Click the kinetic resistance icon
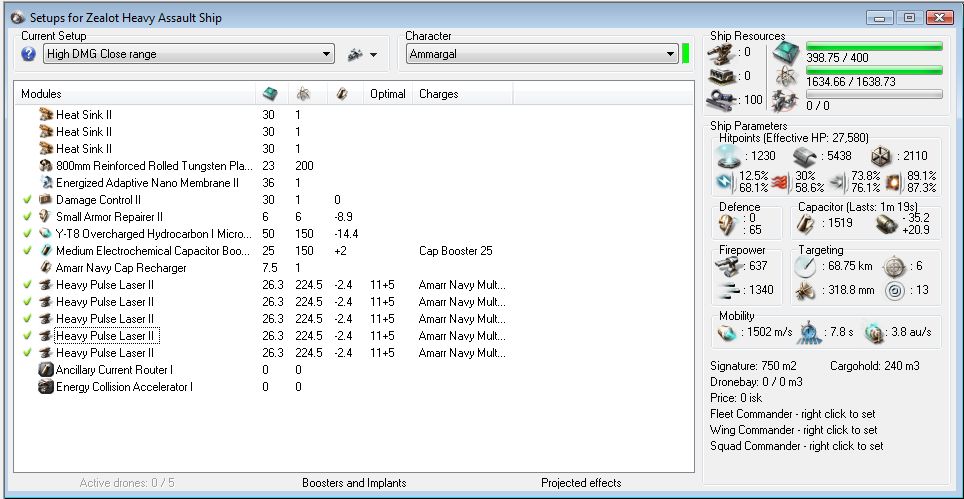The width and height of the screenshot is (964, 499). 839,182
